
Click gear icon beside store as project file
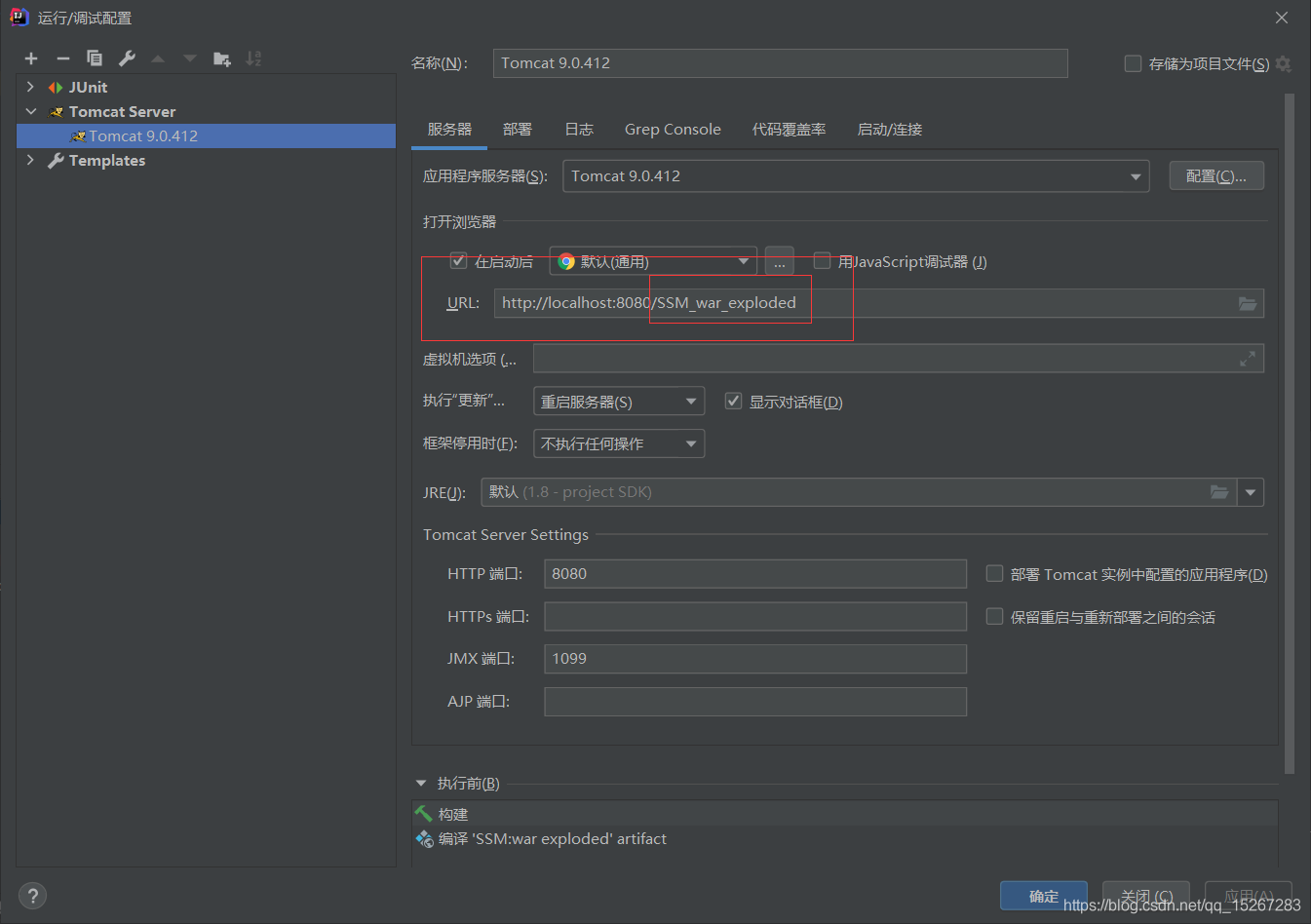tap(1283, 63)
